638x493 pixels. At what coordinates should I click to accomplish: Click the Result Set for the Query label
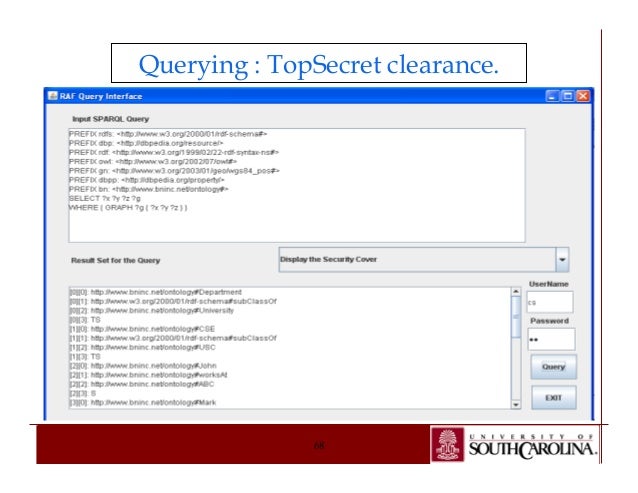(x=116, y=260)
